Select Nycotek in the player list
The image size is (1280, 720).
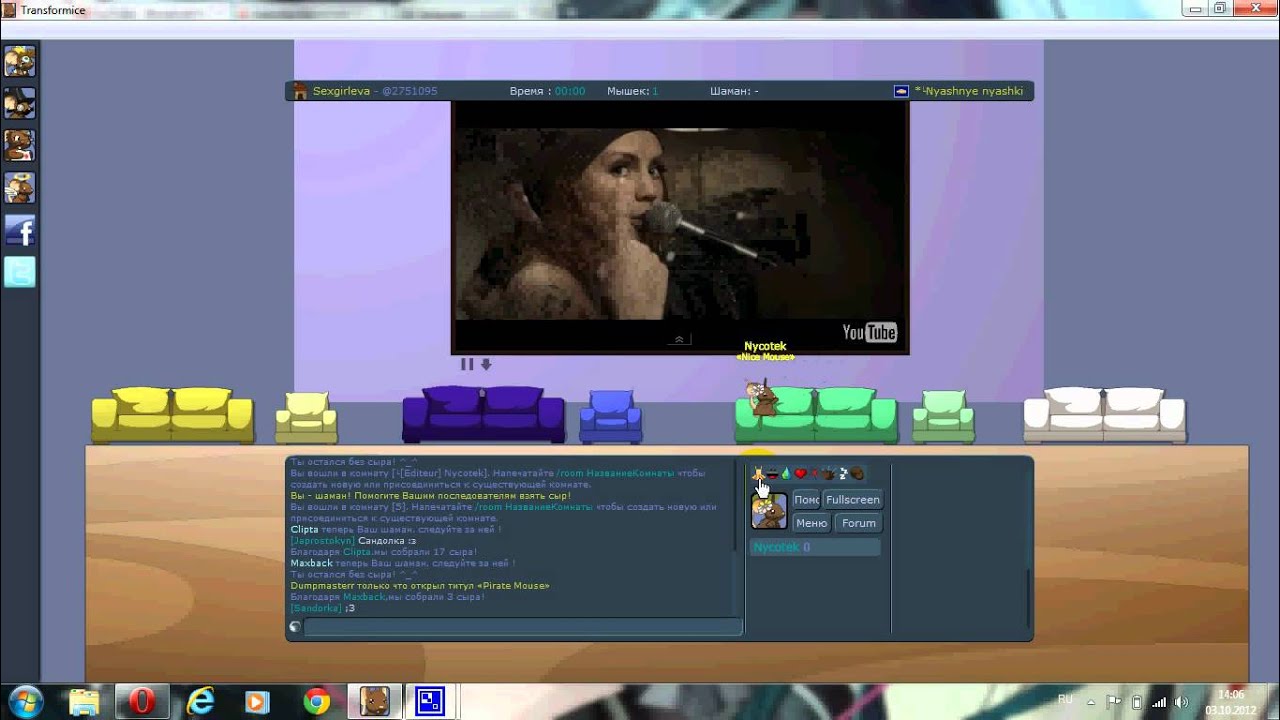tap(815, 547)
